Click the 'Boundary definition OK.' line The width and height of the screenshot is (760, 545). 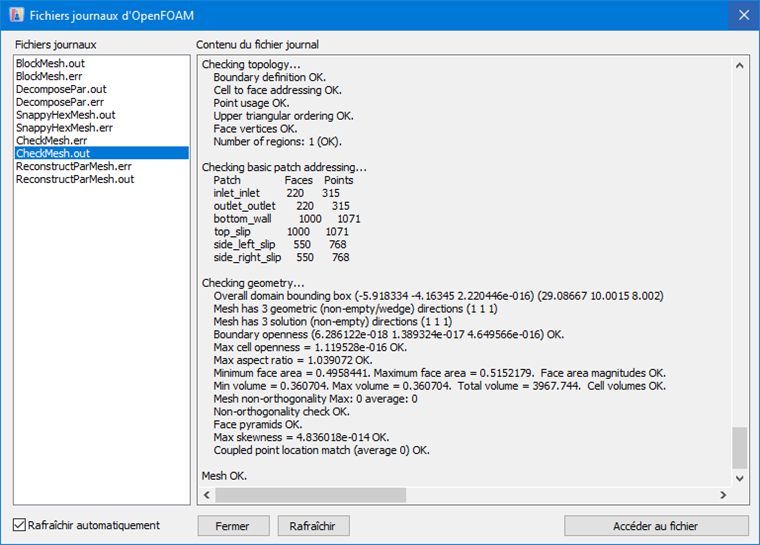pos(269,77)
